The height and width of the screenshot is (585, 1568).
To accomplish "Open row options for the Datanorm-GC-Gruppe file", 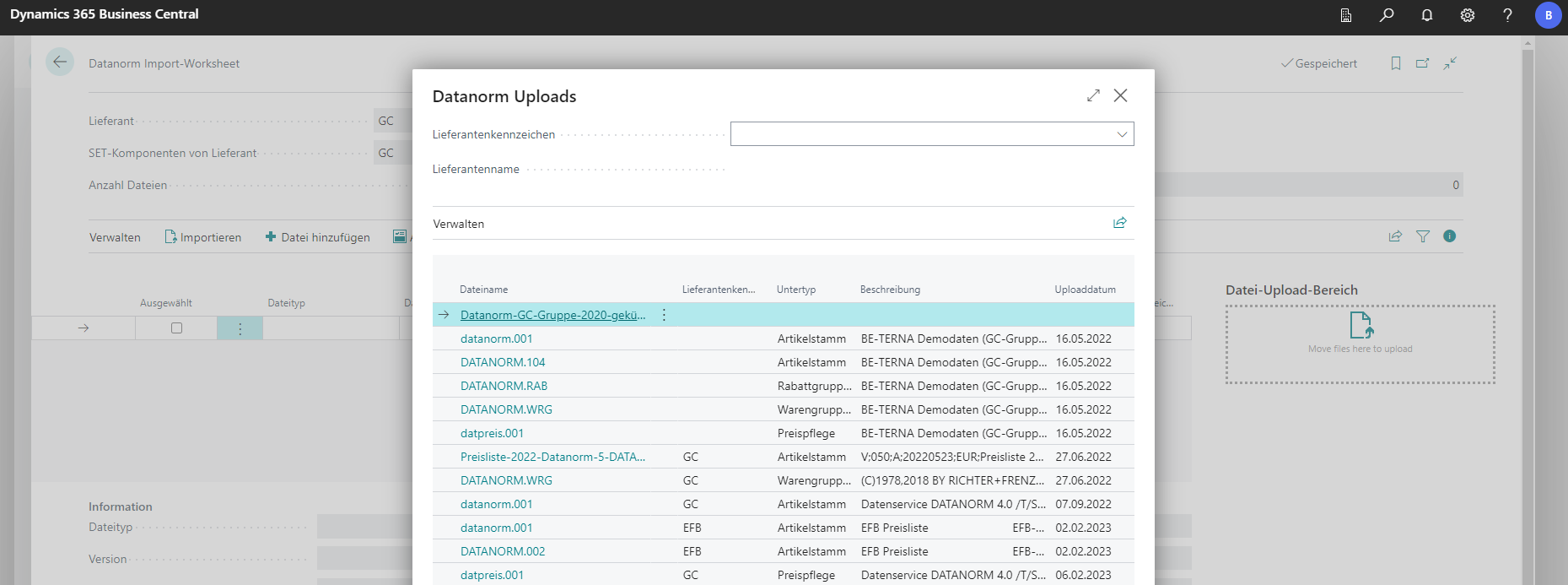I will [x=664, y=315].
